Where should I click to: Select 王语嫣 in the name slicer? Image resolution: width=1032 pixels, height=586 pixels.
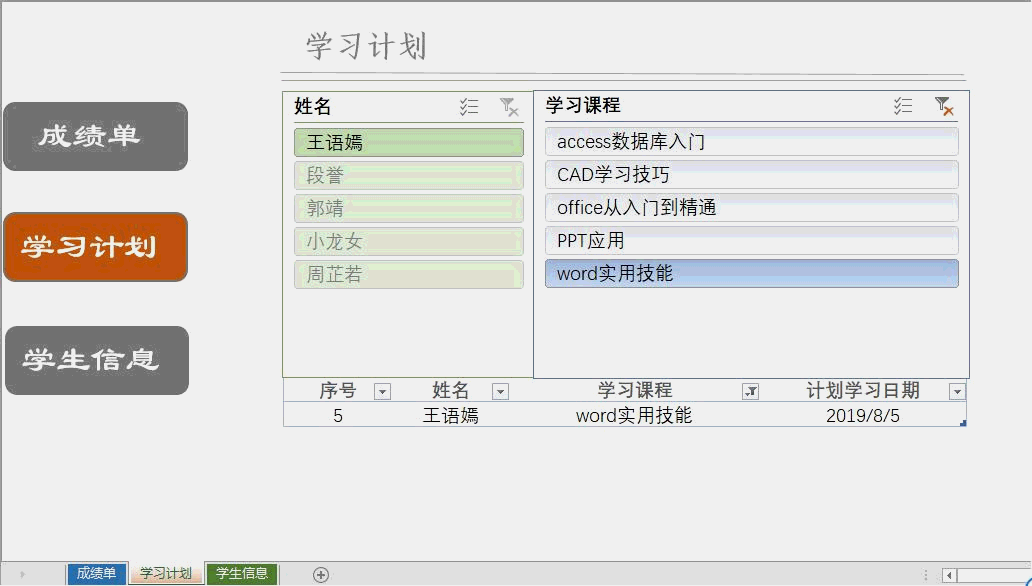pyautogui.click(x=409, y=142)
